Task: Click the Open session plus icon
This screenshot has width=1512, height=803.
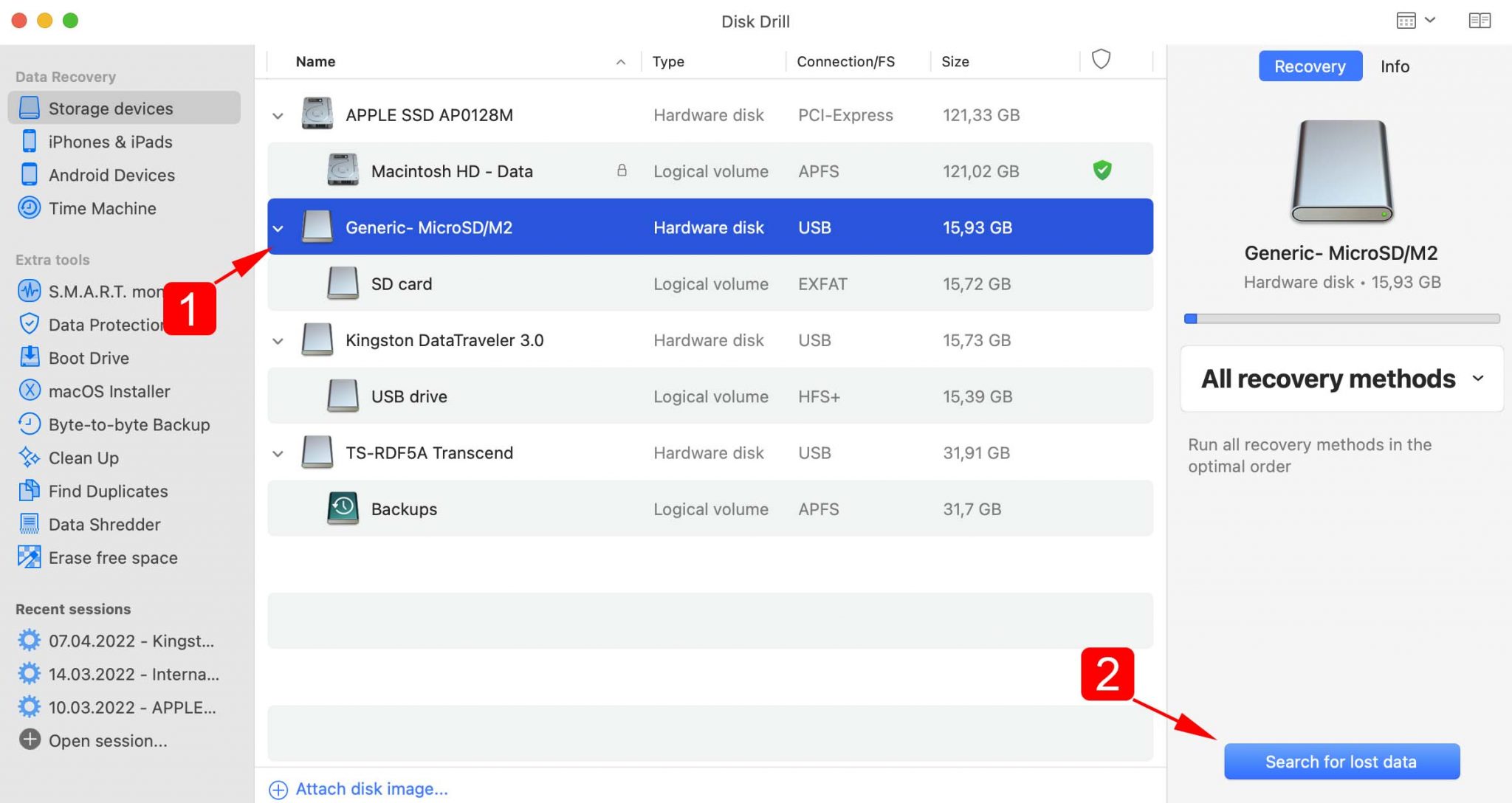Action: [x=30, y=740]
